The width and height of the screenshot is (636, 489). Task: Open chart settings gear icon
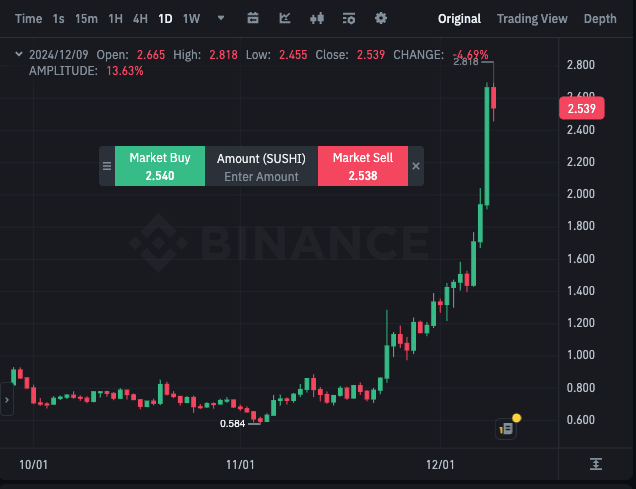click(381, 18)
